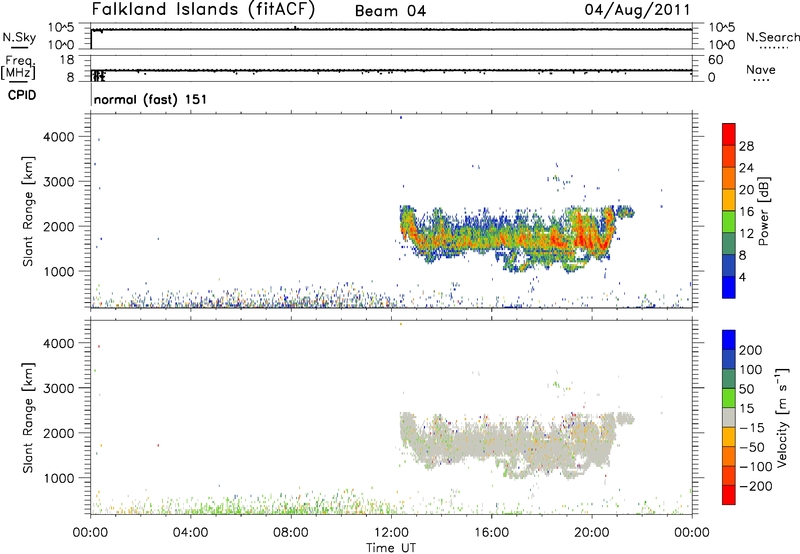Click the '12:00' time tick label
Screen dimensions: 800x554
click(391, 533)
